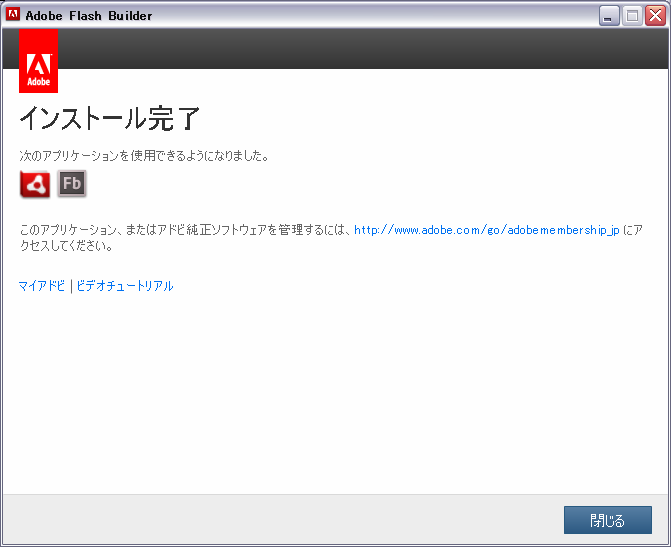Viewport: 671px width, 547px height.
Task: Click the 次のアプリケーションを使用できるようになりました text
Action: point(144,155)
